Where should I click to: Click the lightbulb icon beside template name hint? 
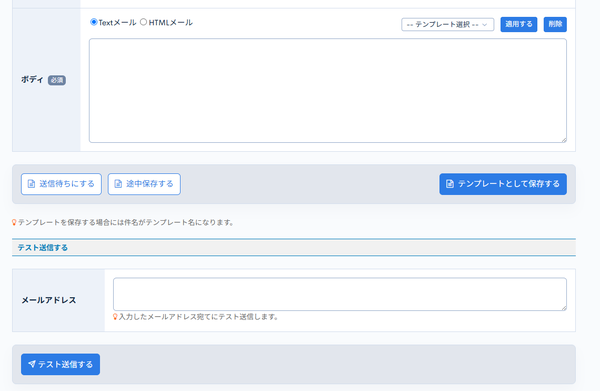click(x=14, y=222)
